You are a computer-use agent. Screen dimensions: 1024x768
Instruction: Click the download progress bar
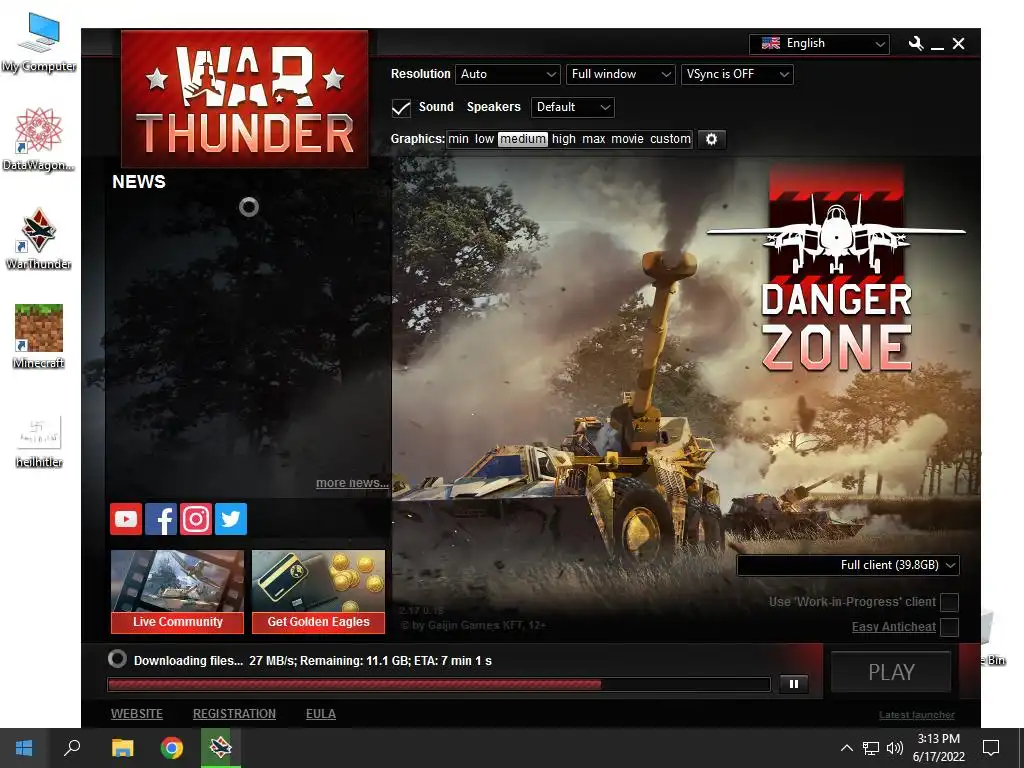439,684
